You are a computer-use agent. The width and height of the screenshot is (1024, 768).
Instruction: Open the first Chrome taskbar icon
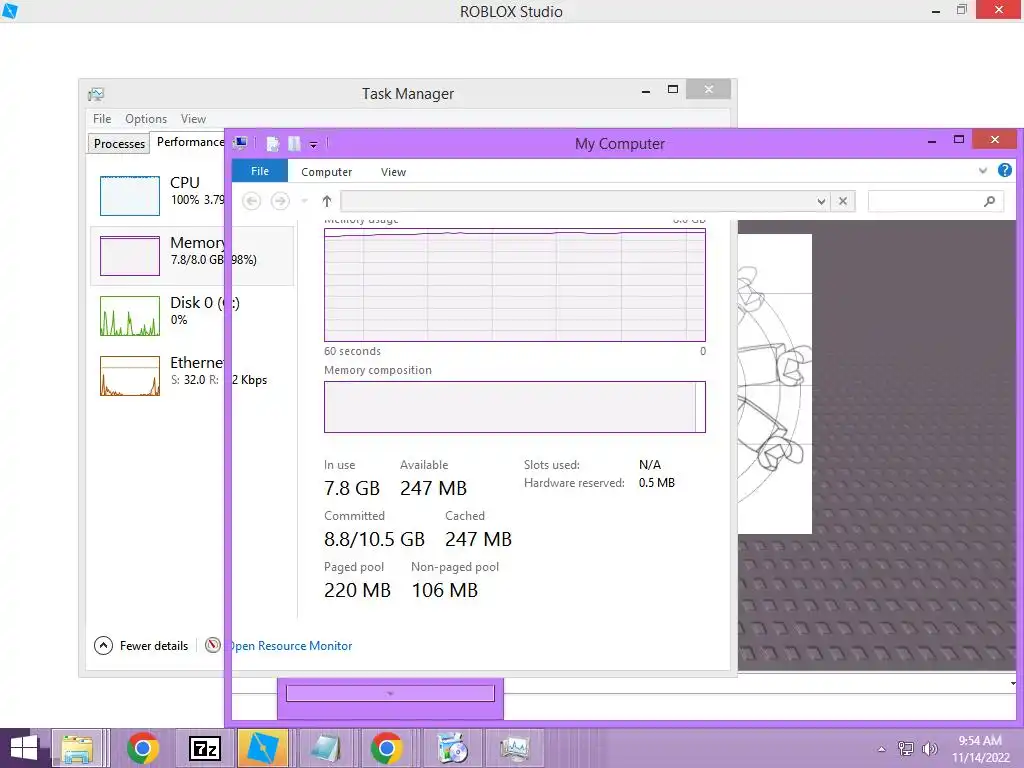[143, 748]
